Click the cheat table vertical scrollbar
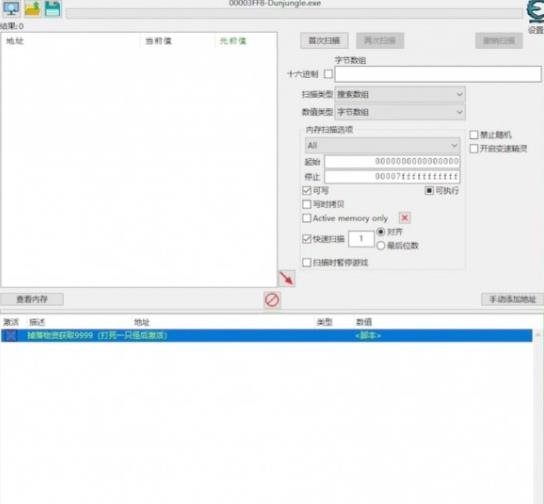This screenshot has width=544, height=504. click(x=538, y=416)
